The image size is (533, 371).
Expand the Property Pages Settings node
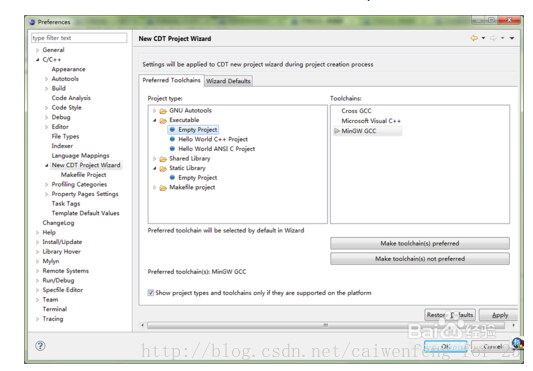click(x=47, y=194)
